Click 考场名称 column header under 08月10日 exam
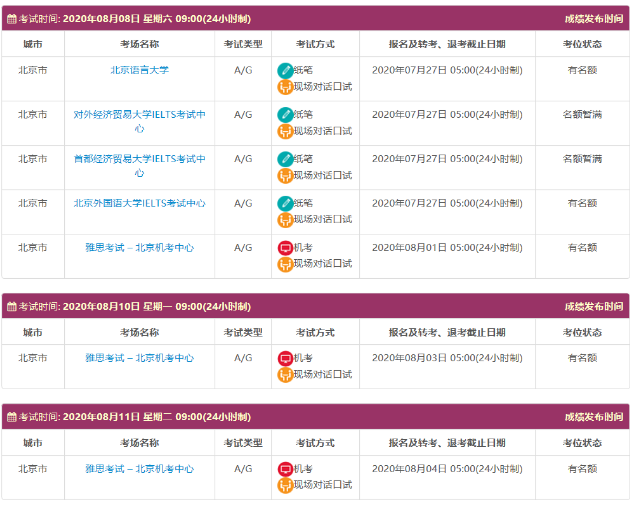Image resolution: width=636 pixels, height=505 pixels. point(140,332)
